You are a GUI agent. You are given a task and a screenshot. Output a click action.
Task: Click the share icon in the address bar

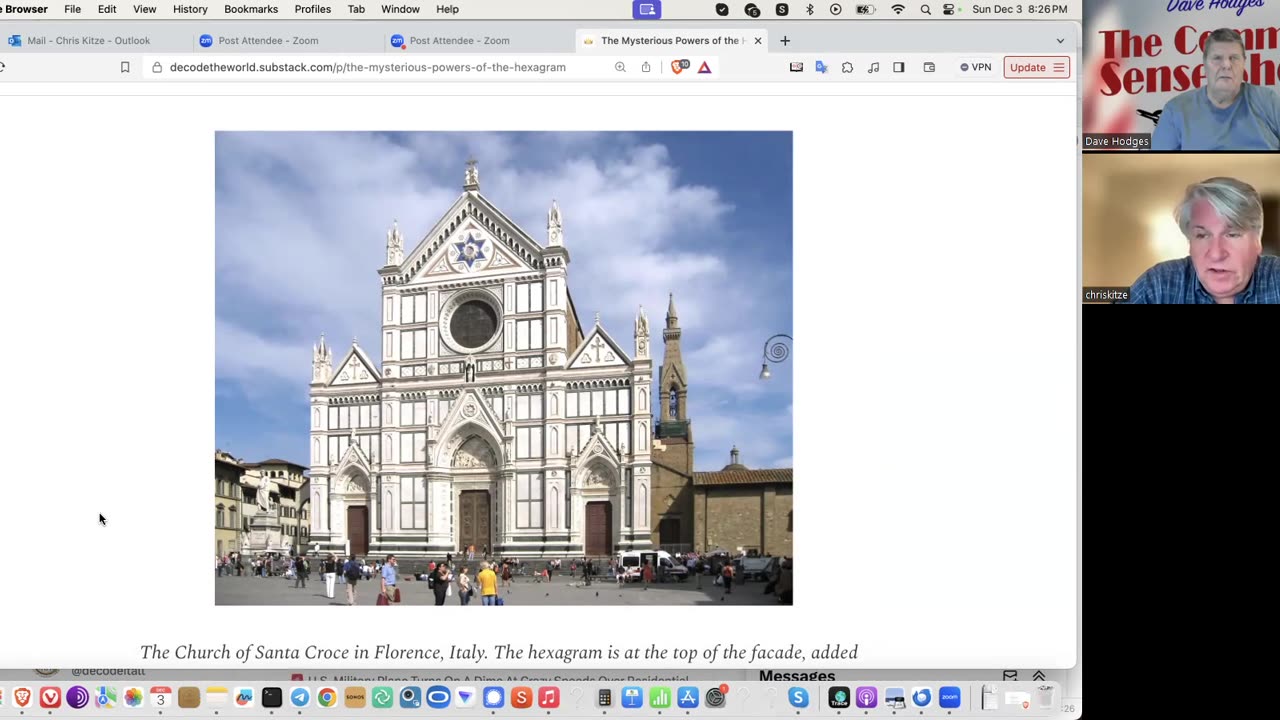click(x=646, y=67)
